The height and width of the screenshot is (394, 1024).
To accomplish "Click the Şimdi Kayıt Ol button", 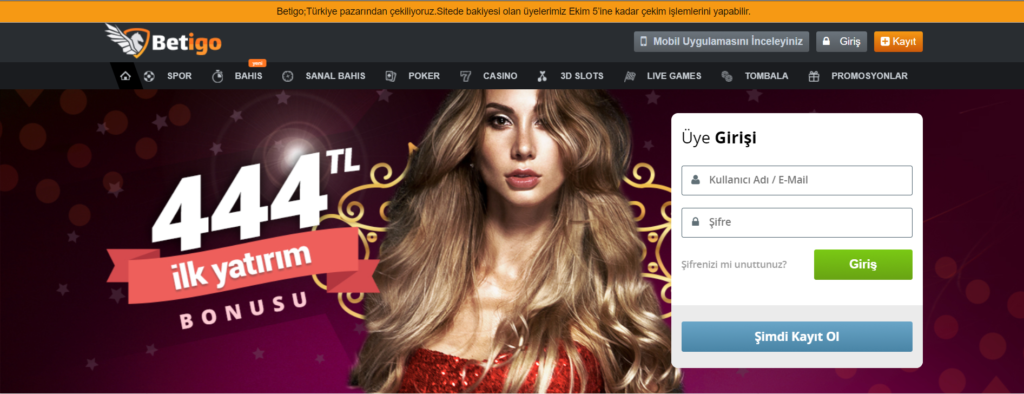I will tap(797, 337).
